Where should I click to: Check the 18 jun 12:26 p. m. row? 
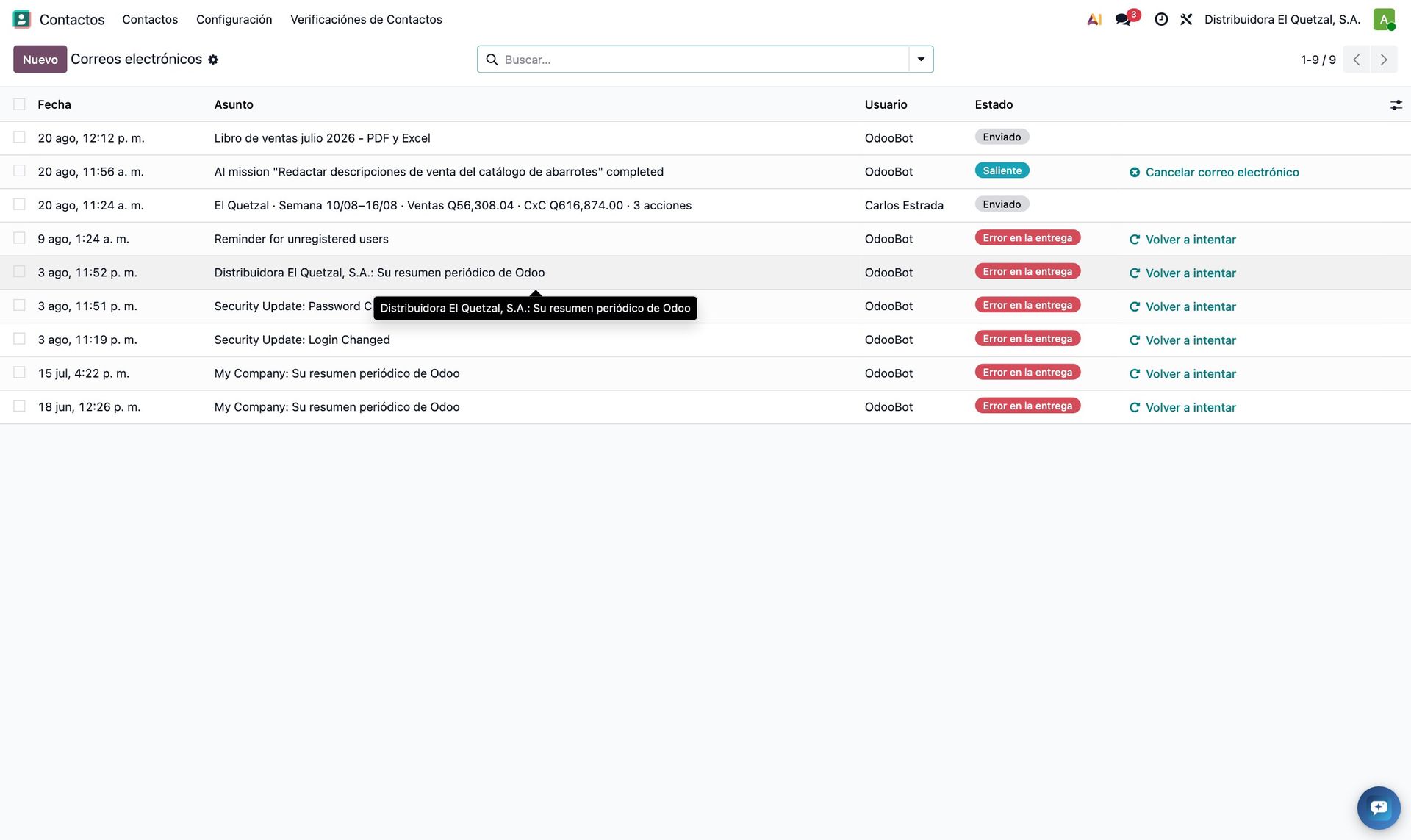(19, 406)
